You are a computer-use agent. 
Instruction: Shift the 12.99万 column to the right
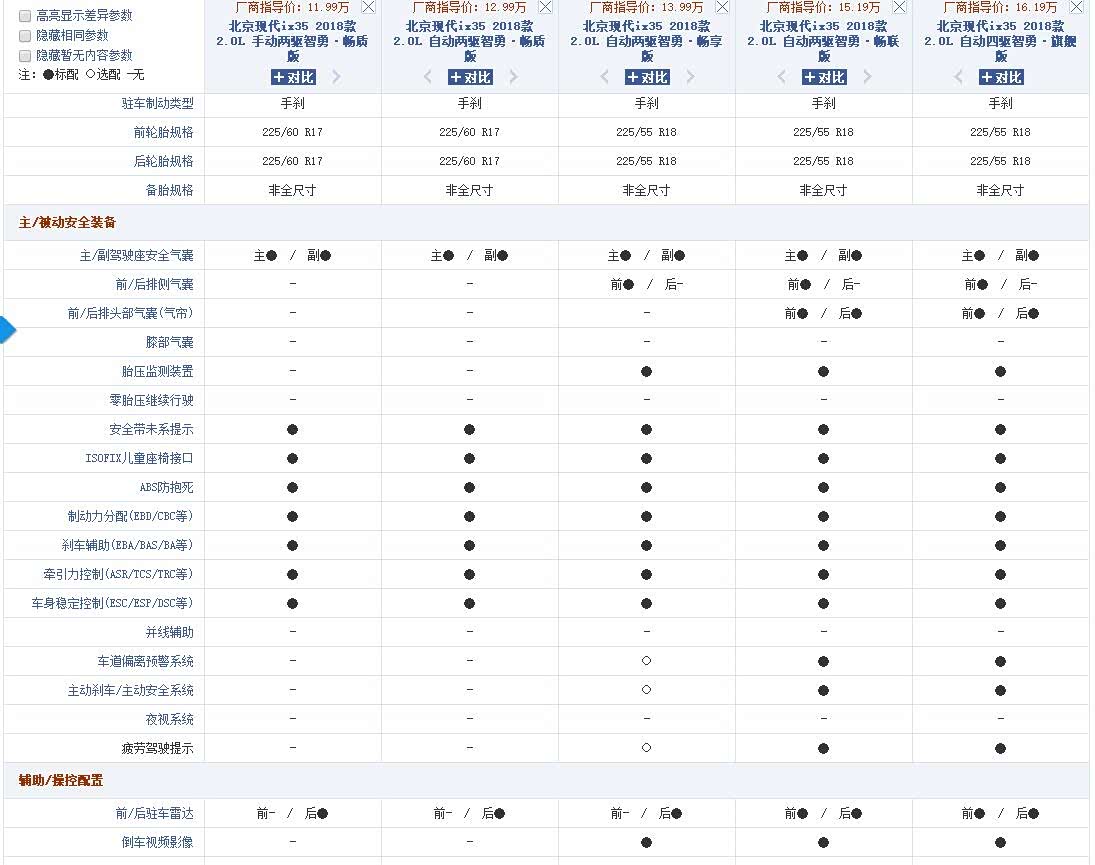point(513,77)
